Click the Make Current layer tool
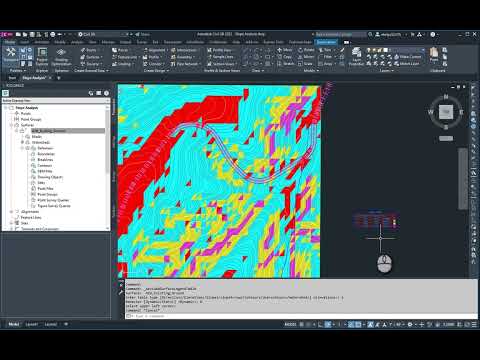Viewport: 480px width, 360px height. [x=407, y=57]
